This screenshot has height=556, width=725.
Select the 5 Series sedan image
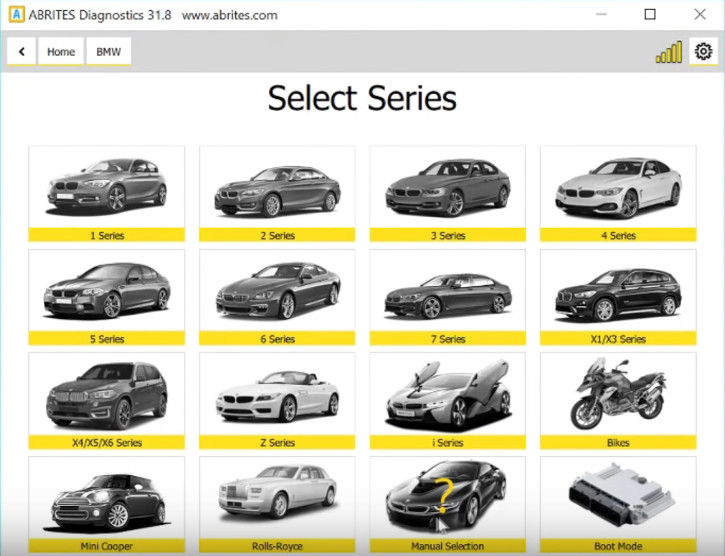(x=107, y=290)
